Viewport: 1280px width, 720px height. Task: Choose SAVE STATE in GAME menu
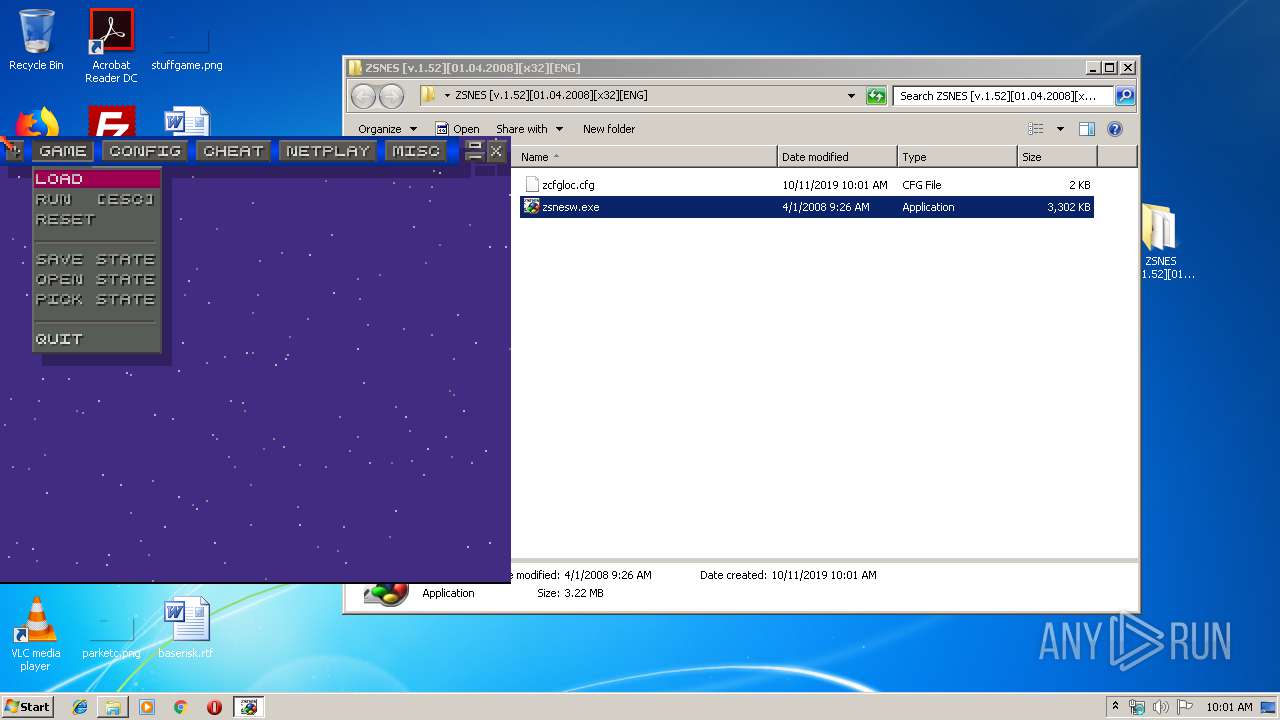97,259
